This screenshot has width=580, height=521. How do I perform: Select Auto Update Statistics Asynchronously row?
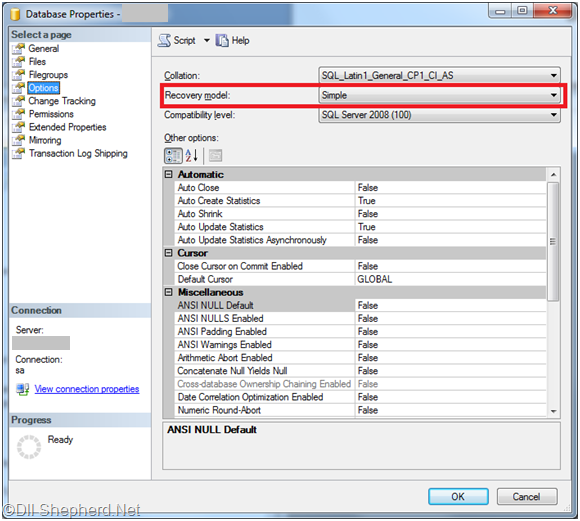pyautogui.click(x=361, y=240)
